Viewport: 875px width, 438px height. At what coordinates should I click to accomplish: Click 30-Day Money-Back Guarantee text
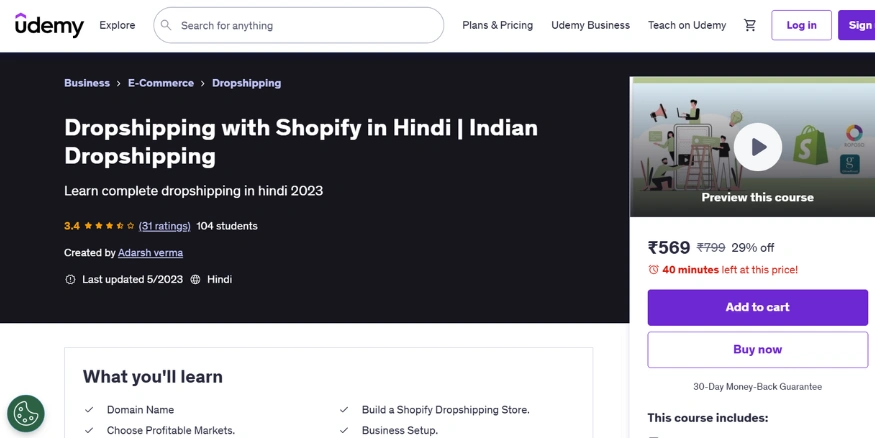757,387
